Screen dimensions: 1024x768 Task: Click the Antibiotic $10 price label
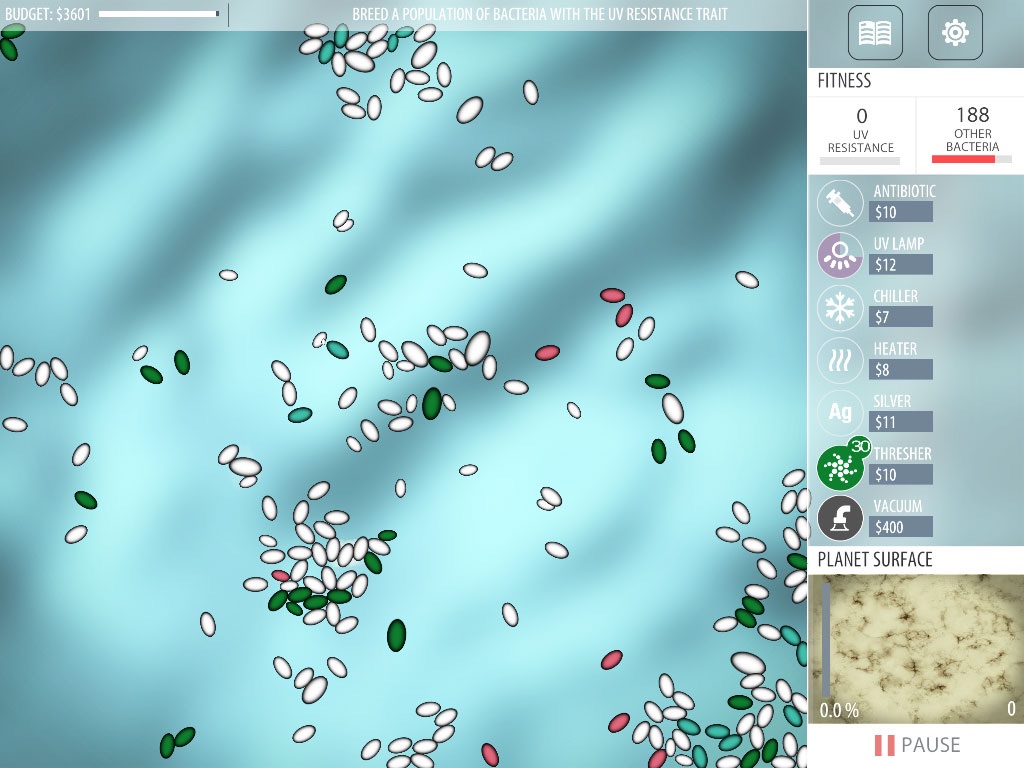(901, 212)
